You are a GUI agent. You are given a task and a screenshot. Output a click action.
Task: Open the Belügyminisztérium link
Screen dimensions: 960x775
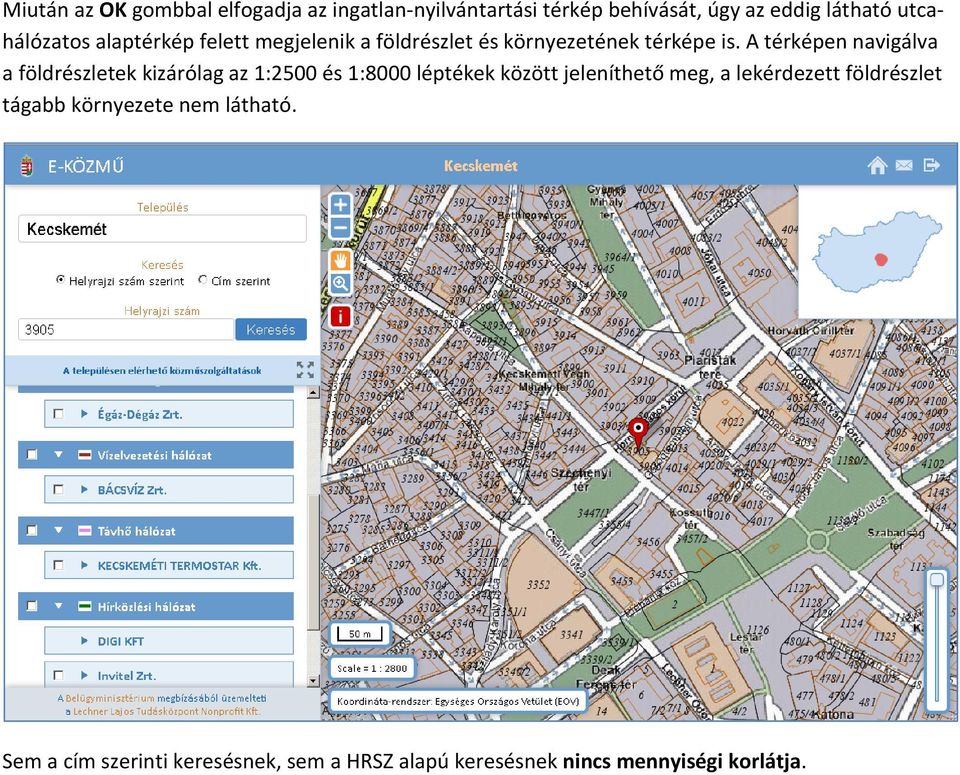pos(110,698)
